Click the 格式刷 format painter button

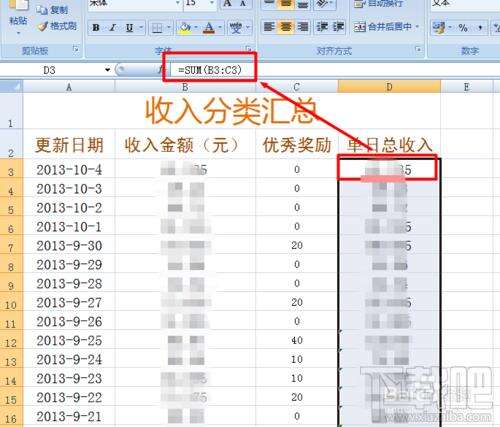(x=57, y=26)
